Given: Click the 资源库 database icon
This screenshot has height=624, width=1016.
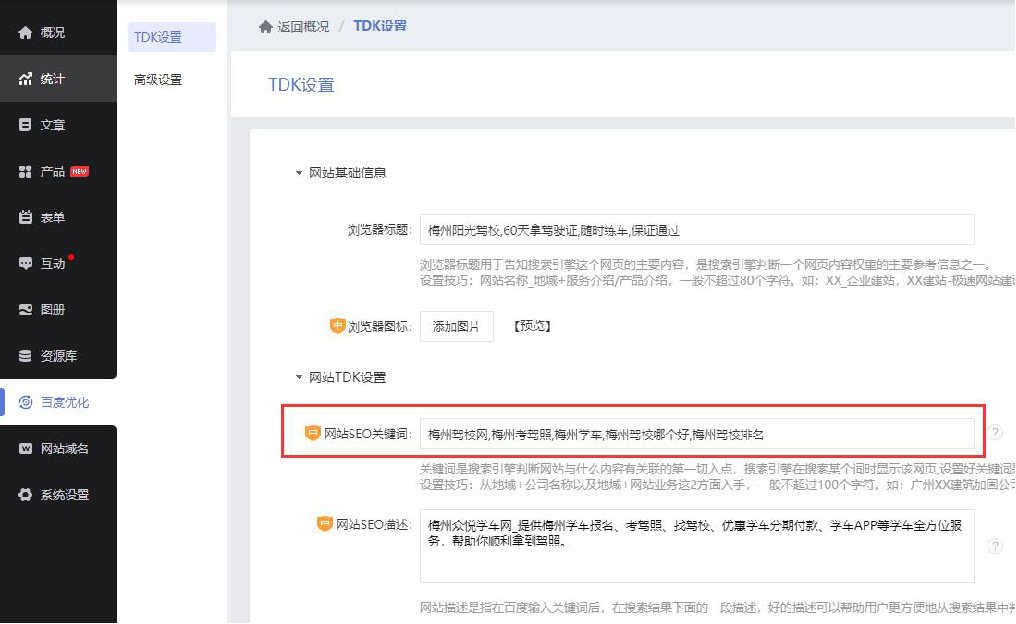Looking at the screenshot, I should tap(25, 356).
